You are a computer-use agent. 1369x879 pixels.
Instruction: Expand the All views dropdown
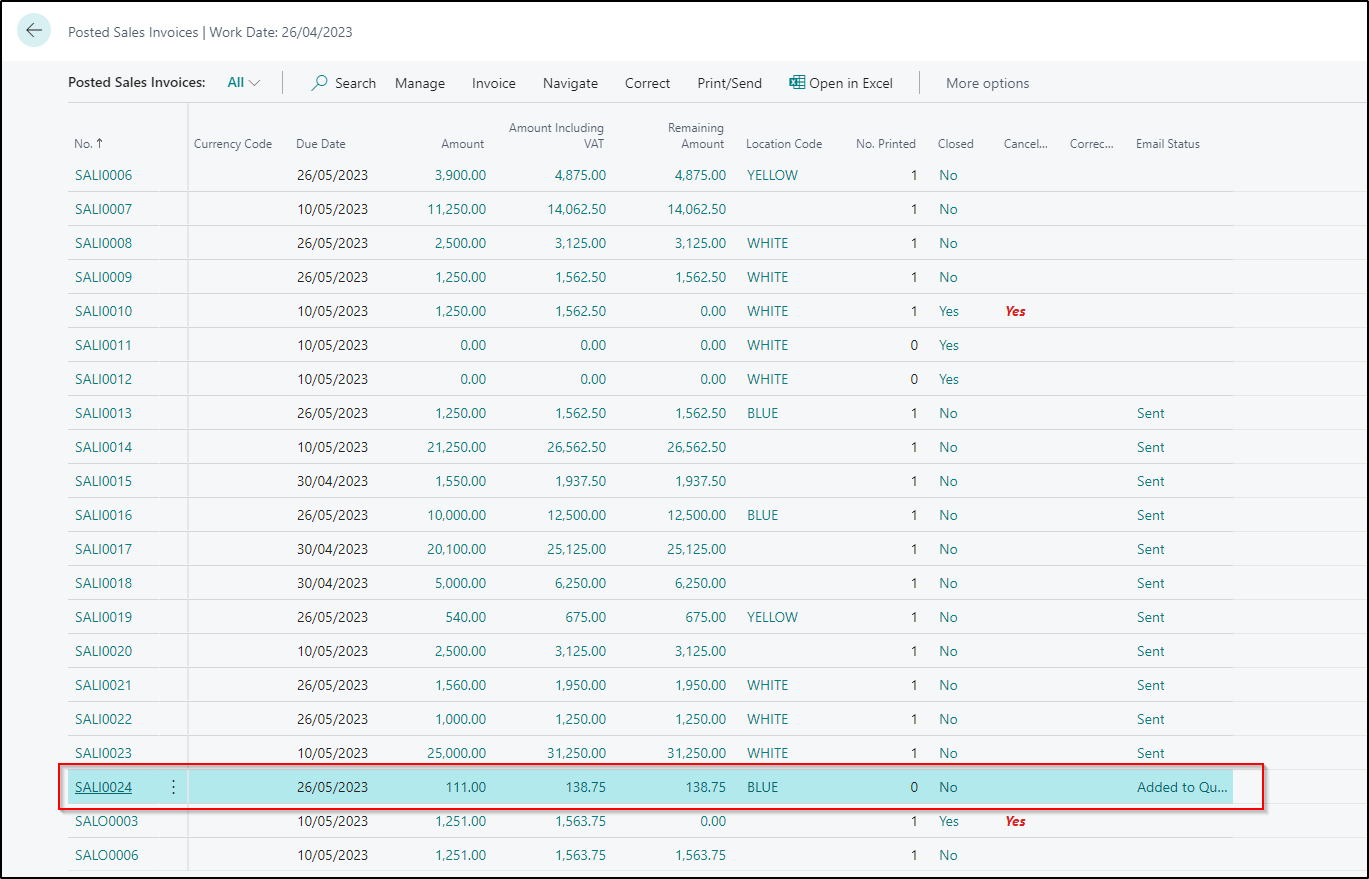[x=243, y=83]
